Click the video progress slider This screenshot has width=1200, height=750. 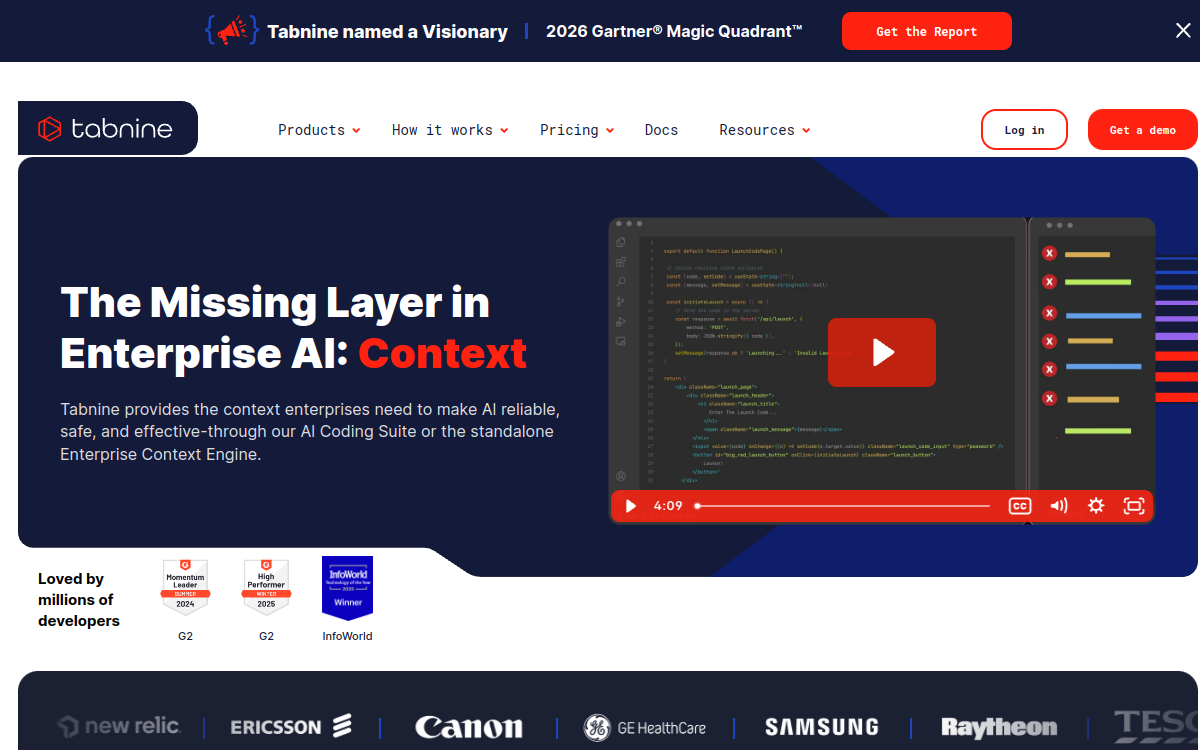click(843, 506)
